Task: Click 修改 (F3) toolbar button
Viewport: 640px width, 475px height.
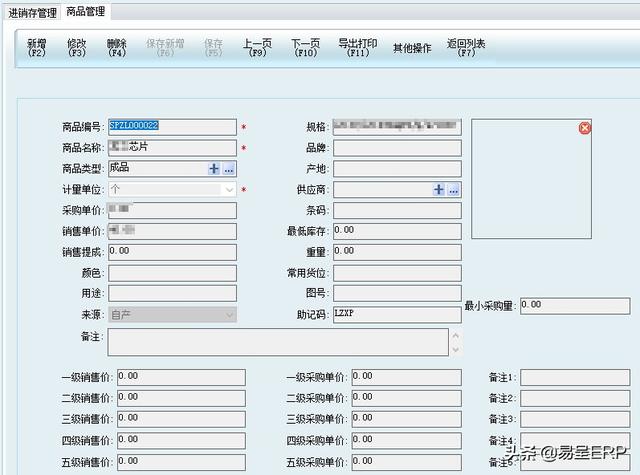Action: [77, 49]
